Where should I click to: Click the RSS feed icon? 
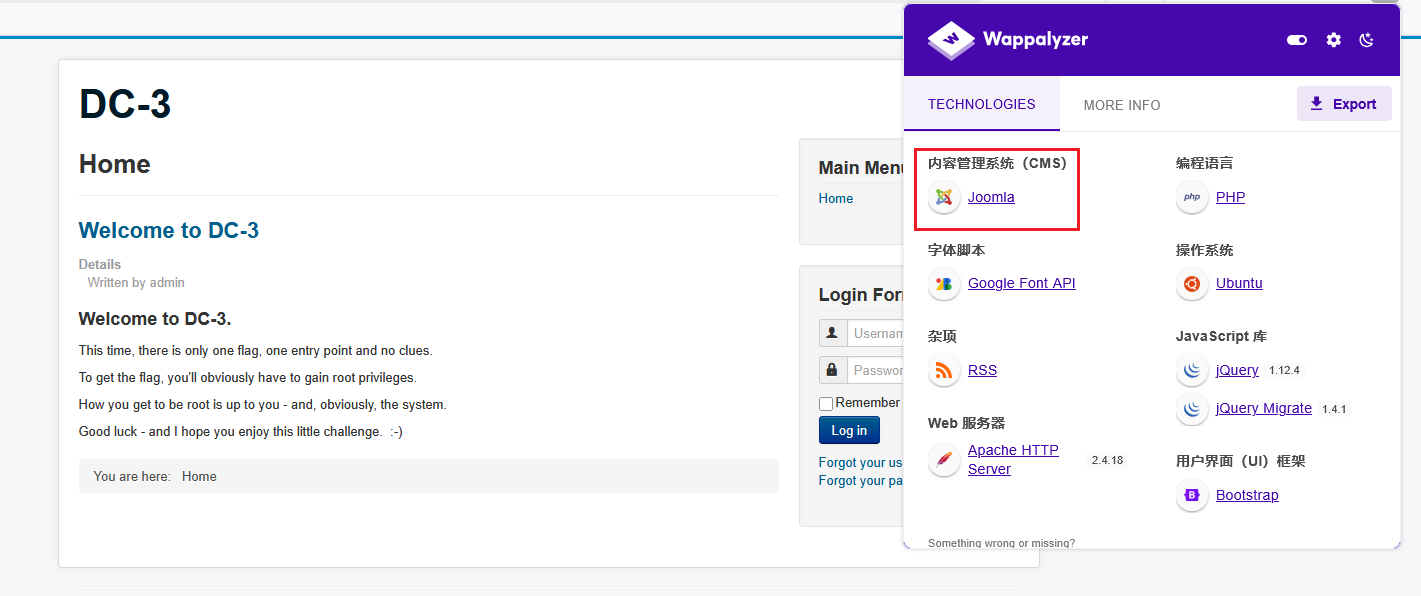[x=943, y=371]
